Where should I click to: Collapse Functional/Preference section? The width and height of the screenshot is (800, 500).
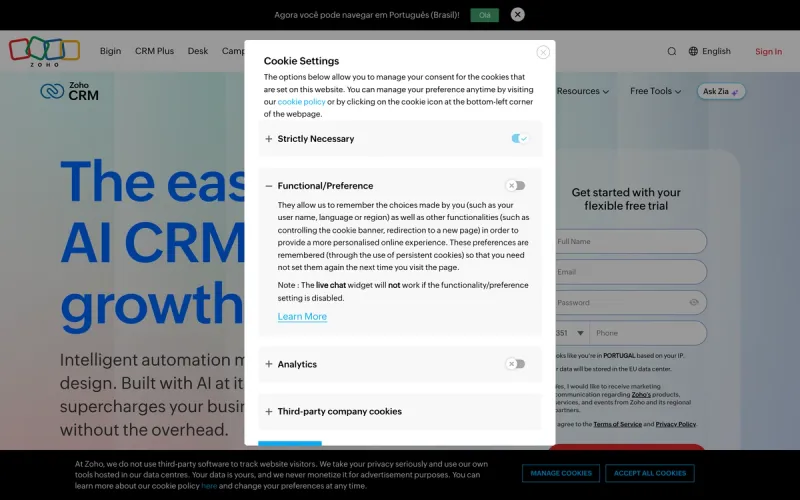click(268, 186)
